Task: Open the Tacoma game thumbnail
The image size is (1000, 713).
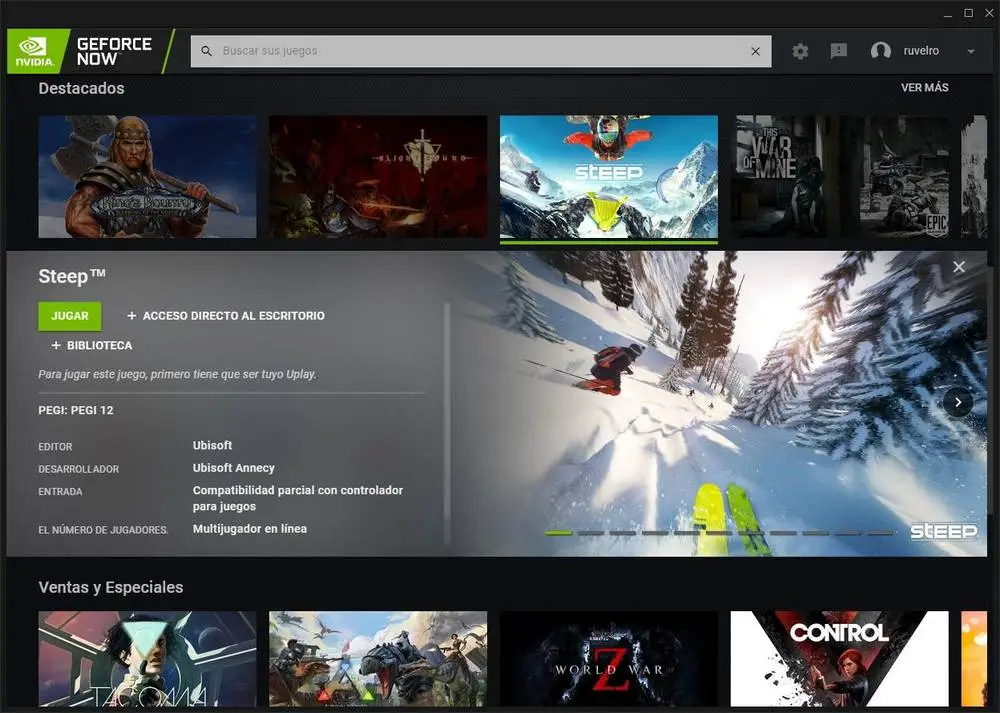Action: (147, 659)
